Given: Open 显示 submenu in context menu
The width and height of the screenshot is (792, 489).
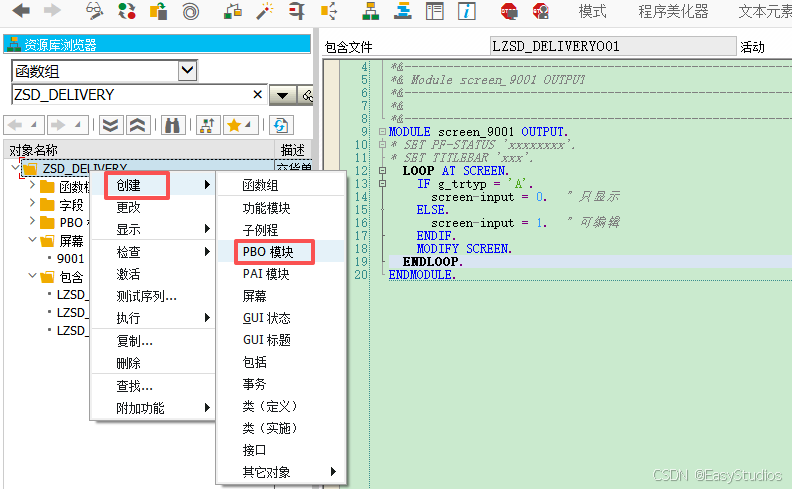Looking at the screenshot, I should [x=153, y=230].
